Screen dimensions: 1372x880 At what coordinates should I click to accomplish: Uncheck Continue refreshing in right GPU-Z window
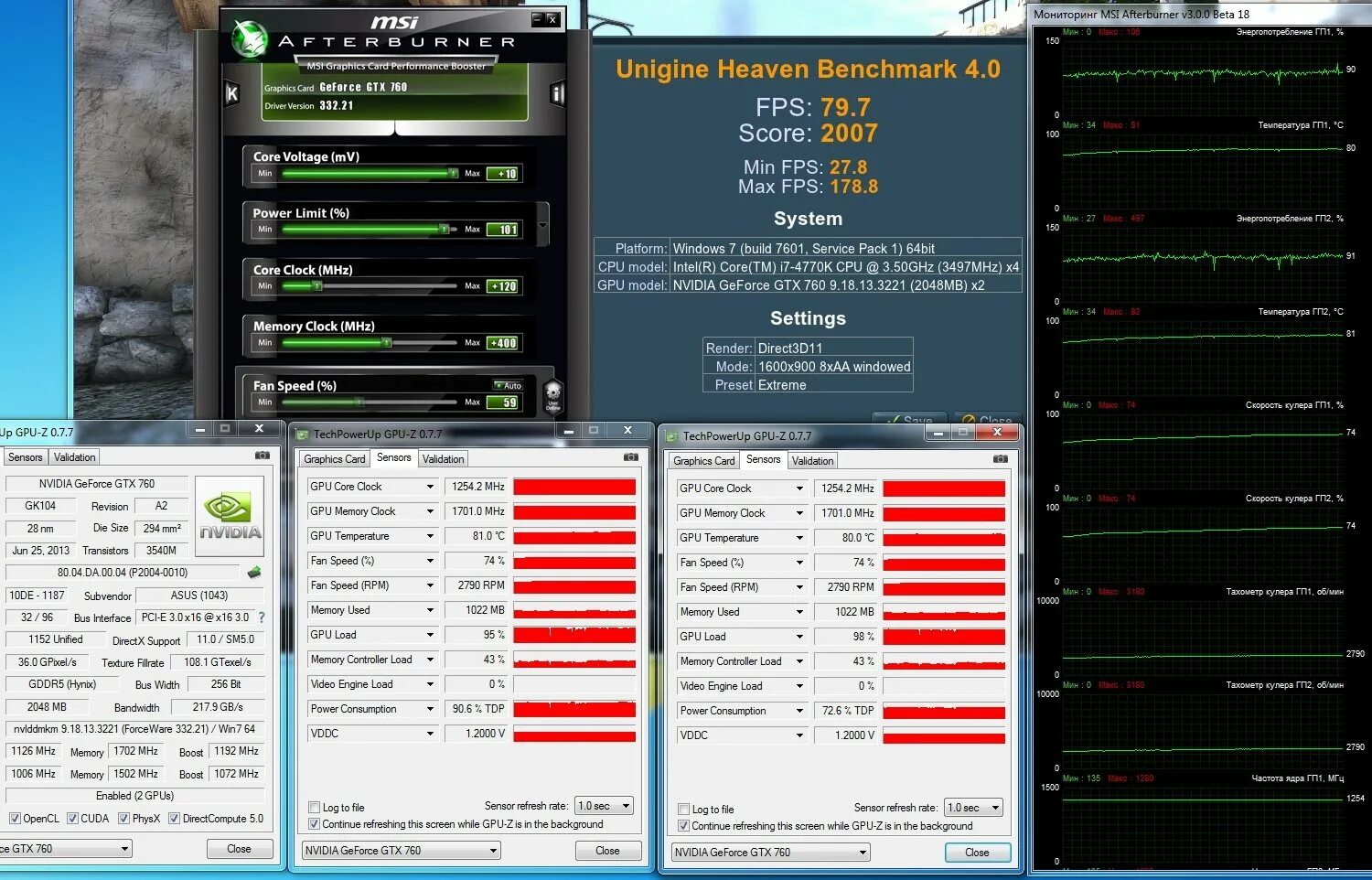(x=683, y=826)
